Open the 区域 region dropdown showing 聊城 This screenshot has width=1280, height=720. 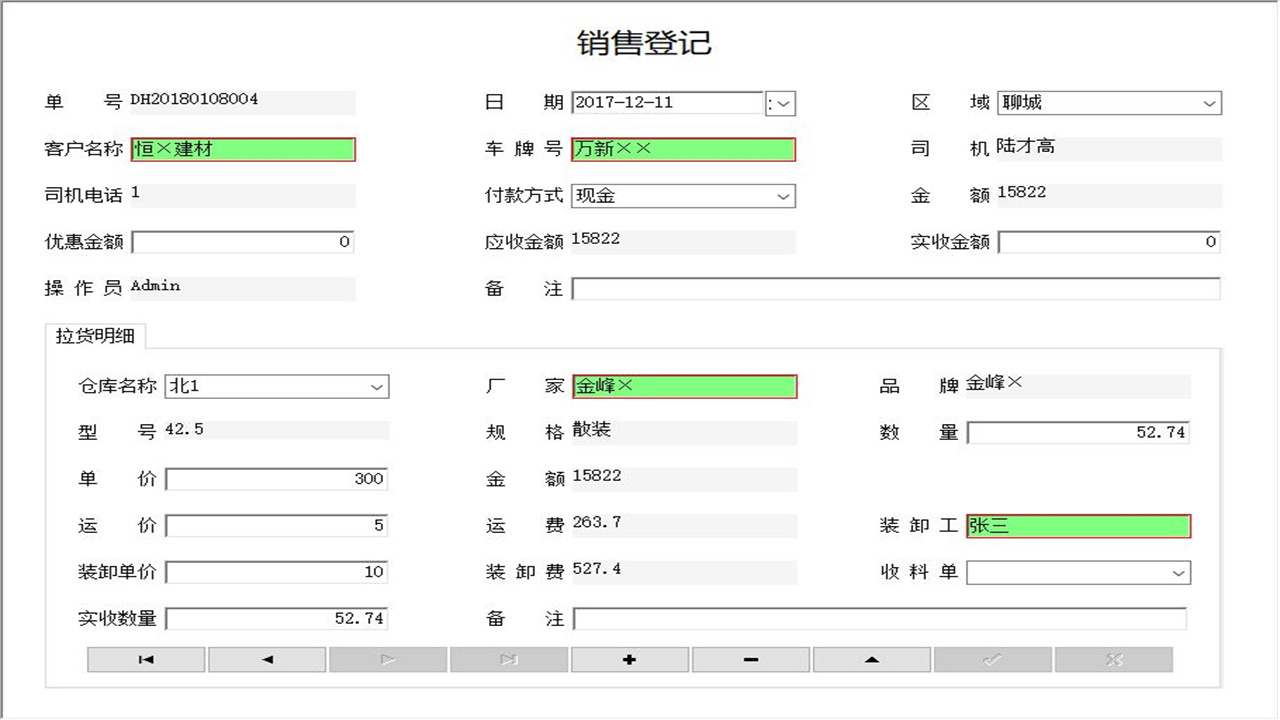(x=1210, y=103)
